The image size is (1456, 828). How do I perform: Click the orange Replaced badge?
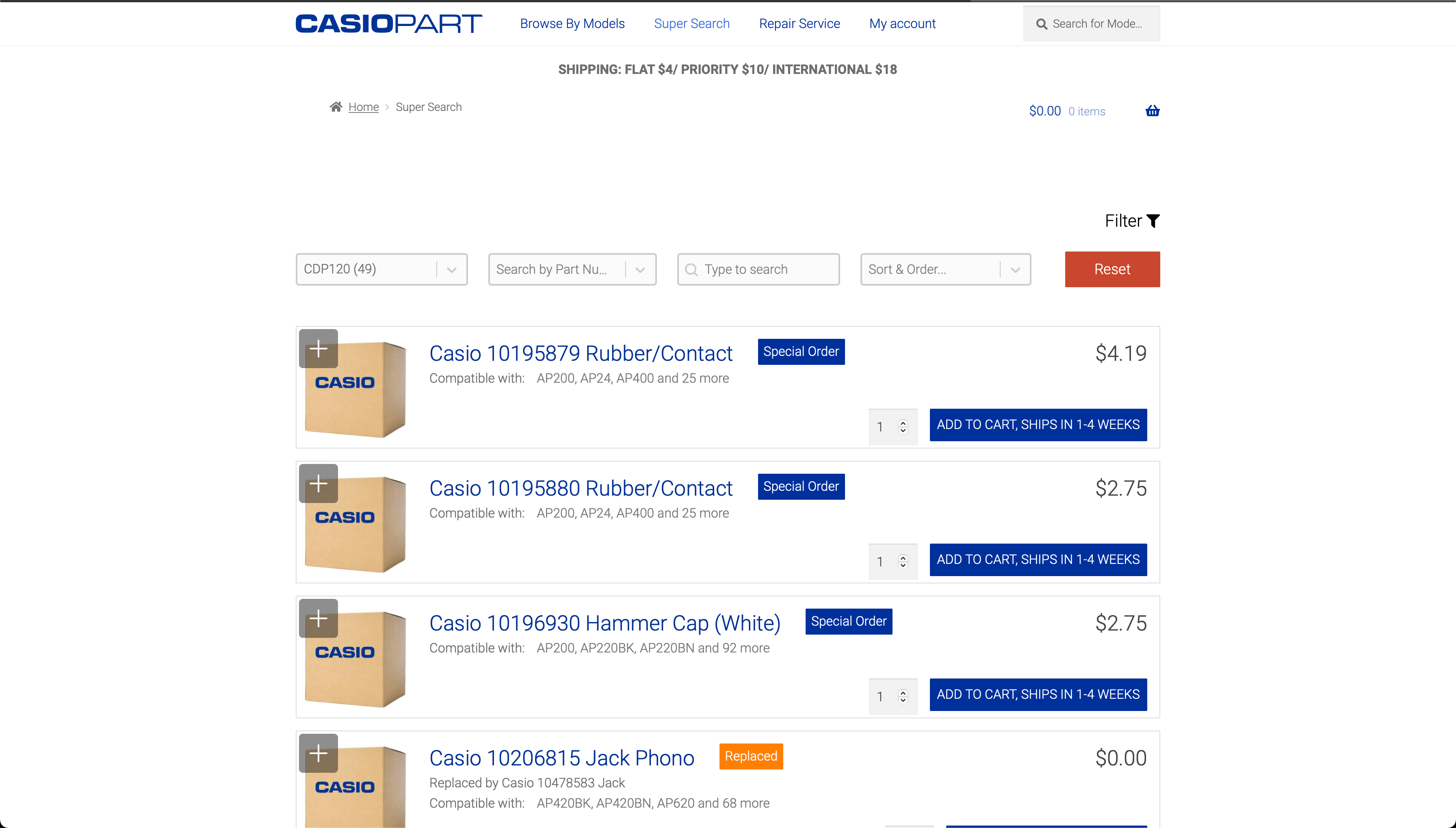[751, 756]
